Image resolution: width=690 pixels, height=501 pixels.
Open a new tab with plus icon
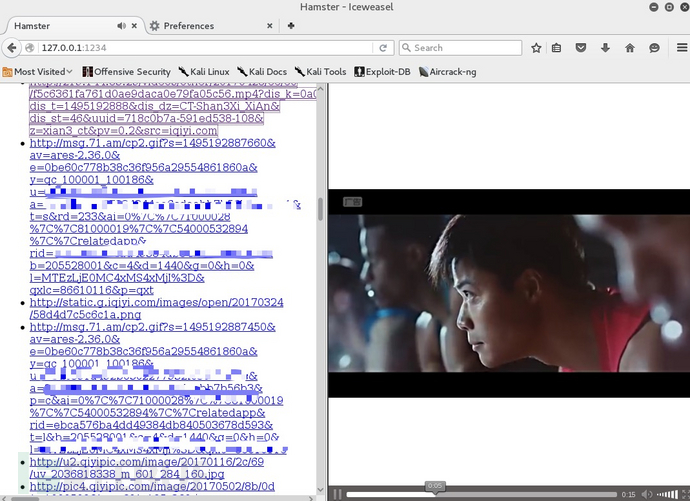tap(291, 26)
